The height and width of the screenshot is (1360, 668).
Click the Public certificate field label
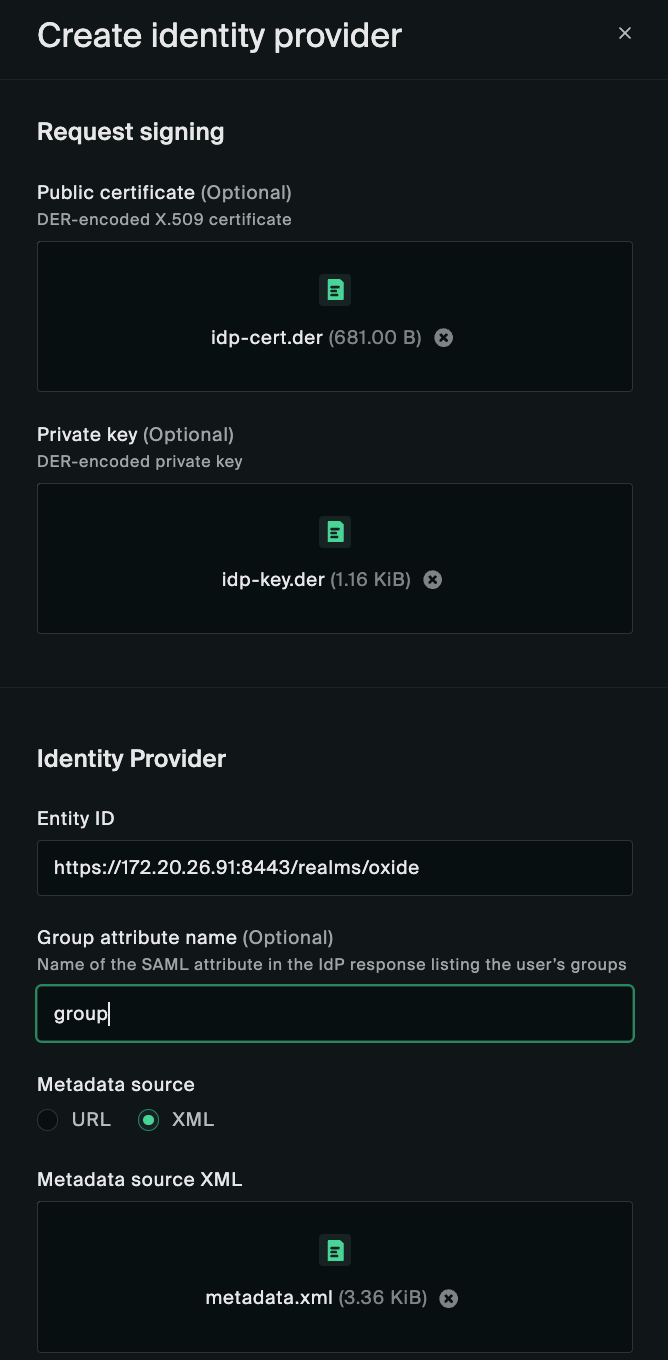tap(116, 192)
